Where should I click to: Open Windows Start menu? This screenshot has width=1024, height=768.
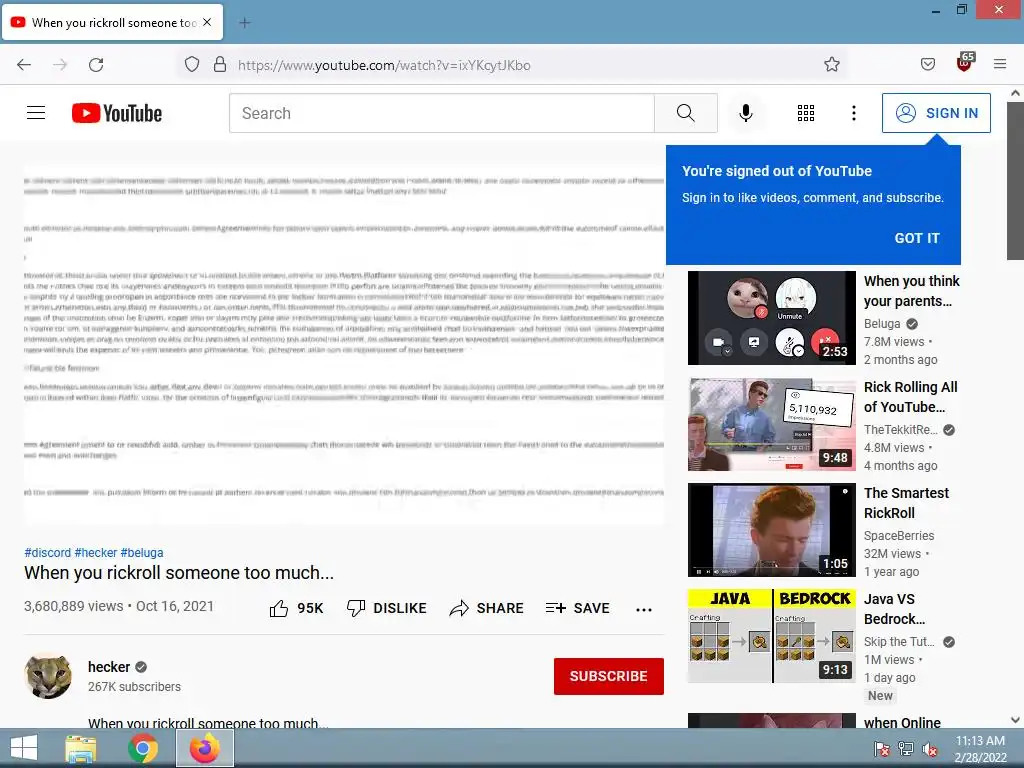24,748
